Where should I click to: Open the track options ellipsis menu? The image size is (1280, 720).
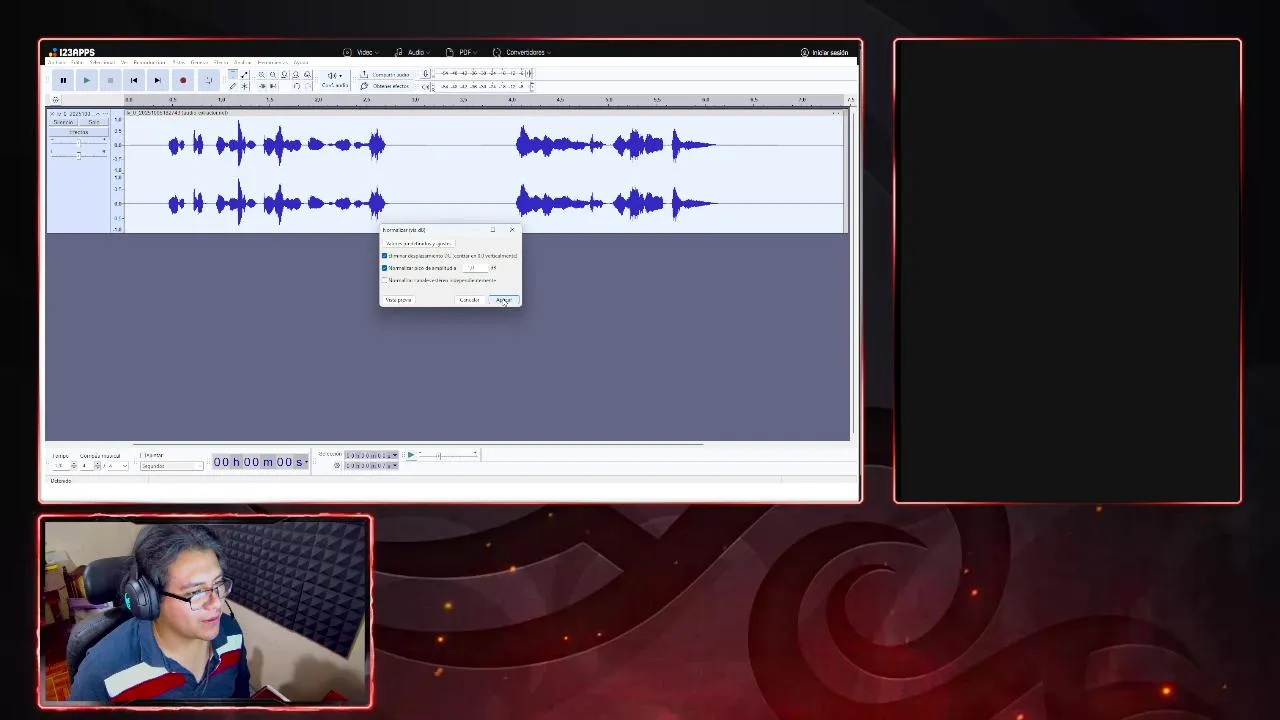(106, 114)
